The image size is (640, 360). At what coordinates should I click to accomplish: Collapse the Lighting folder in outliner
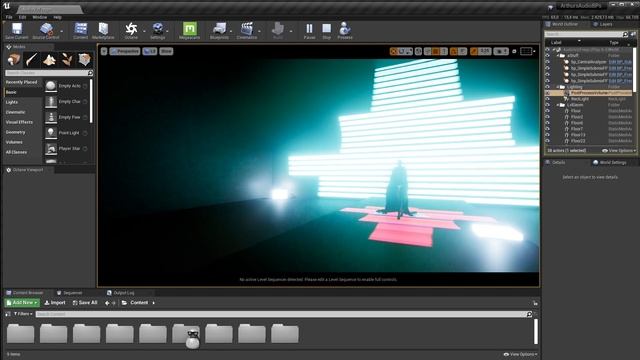pyautogui.click(x=558, y=87)
